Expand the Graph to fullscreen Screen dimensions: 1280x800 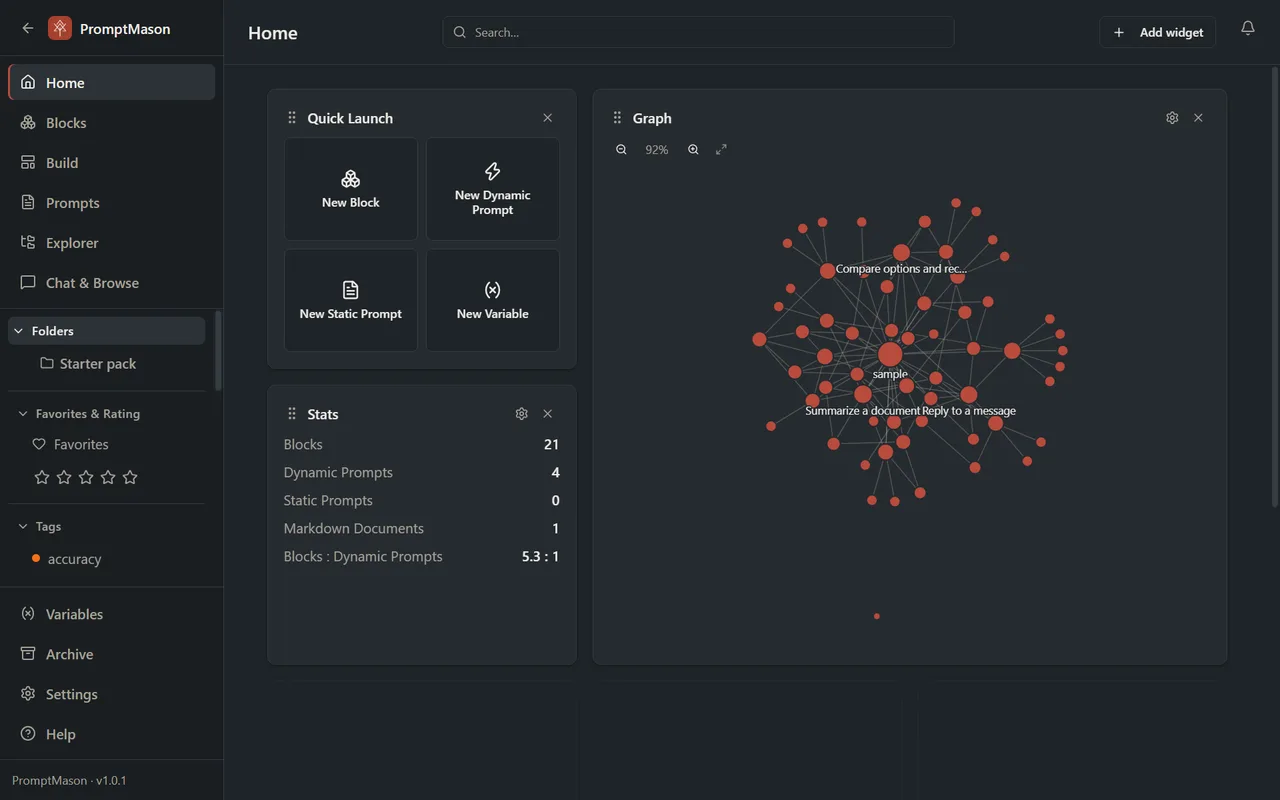coord(721,150)
